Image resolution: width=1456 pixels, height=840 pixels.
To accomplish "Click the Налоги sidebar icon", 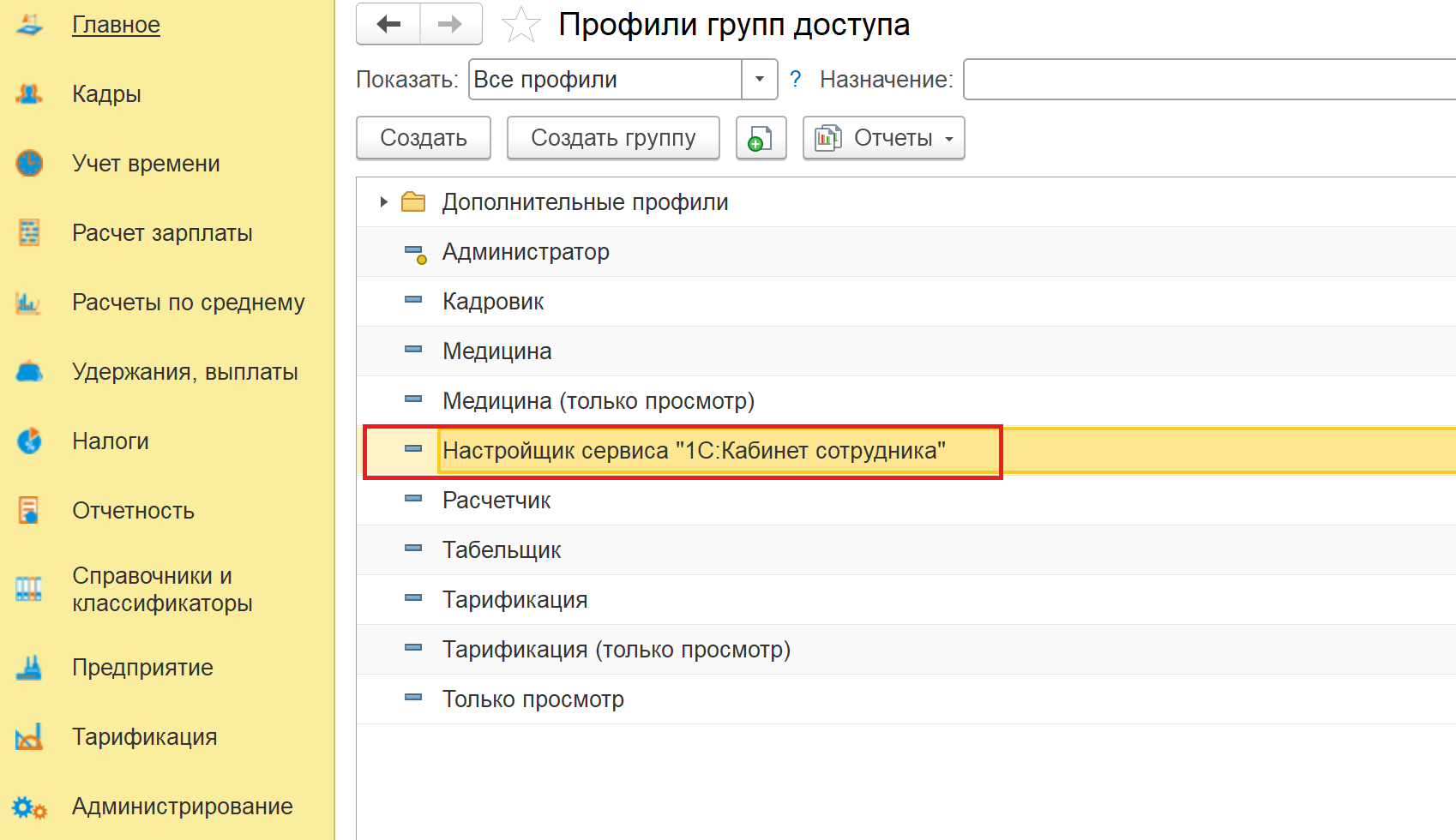I will (29, 441).
